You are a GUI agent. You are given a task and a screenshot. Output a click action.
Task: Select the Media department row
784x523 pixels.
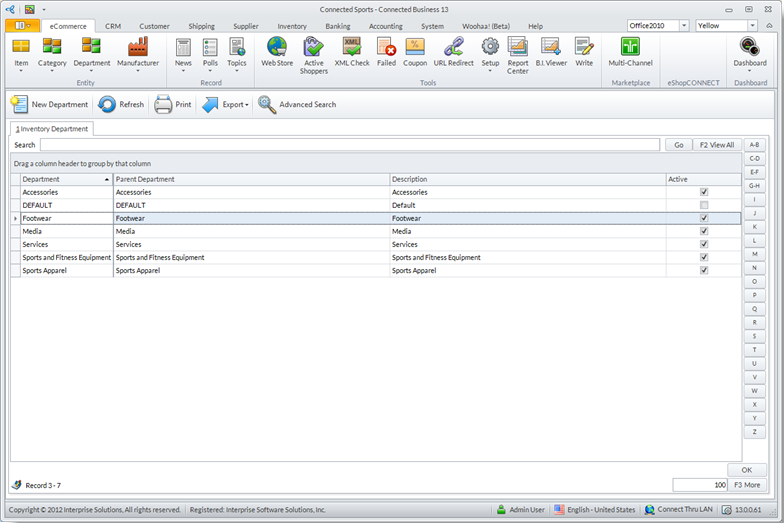click(66, 231)
